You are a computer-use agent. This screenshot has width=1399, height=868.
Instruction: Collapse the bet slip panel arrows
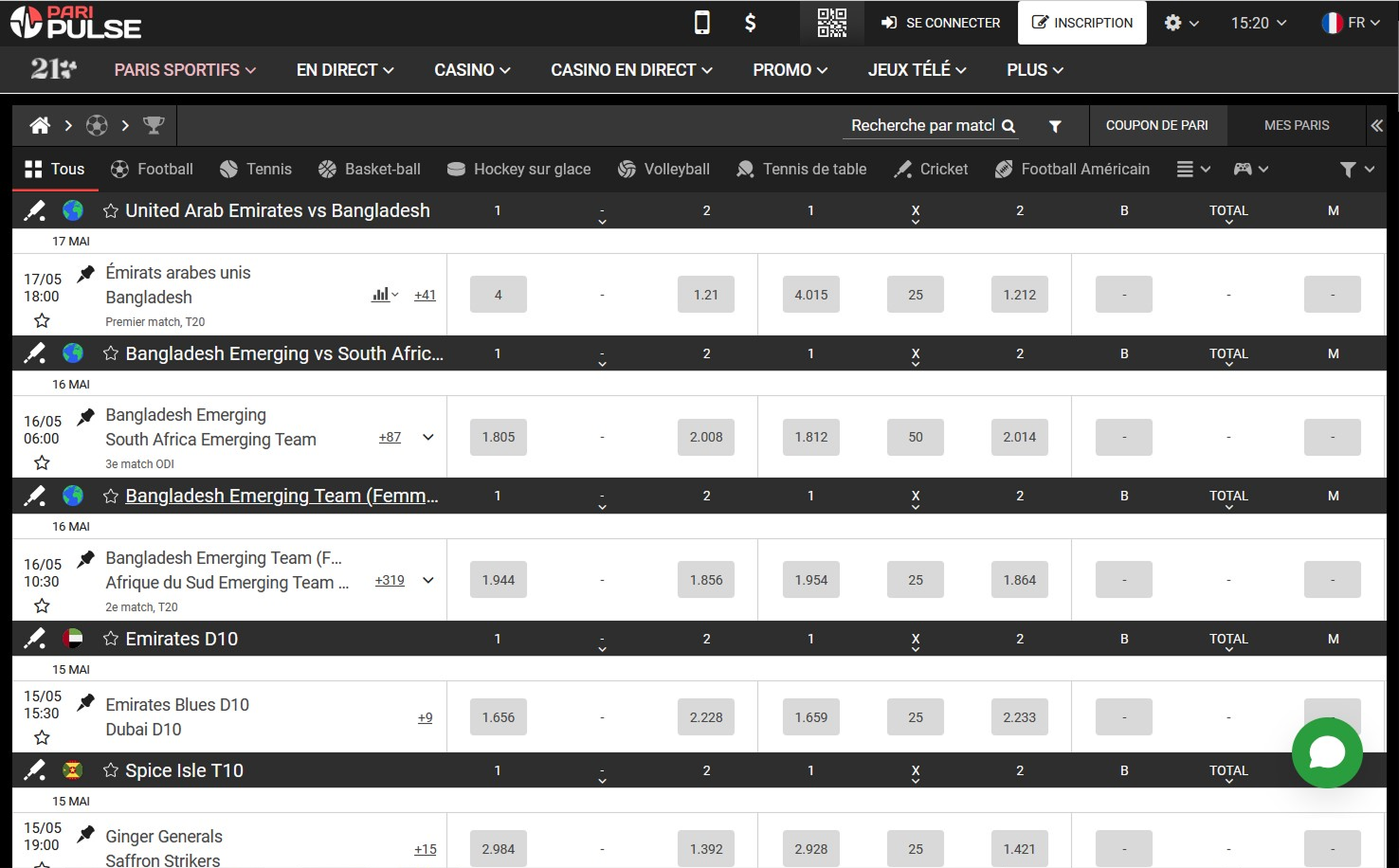coord(1376,125)
